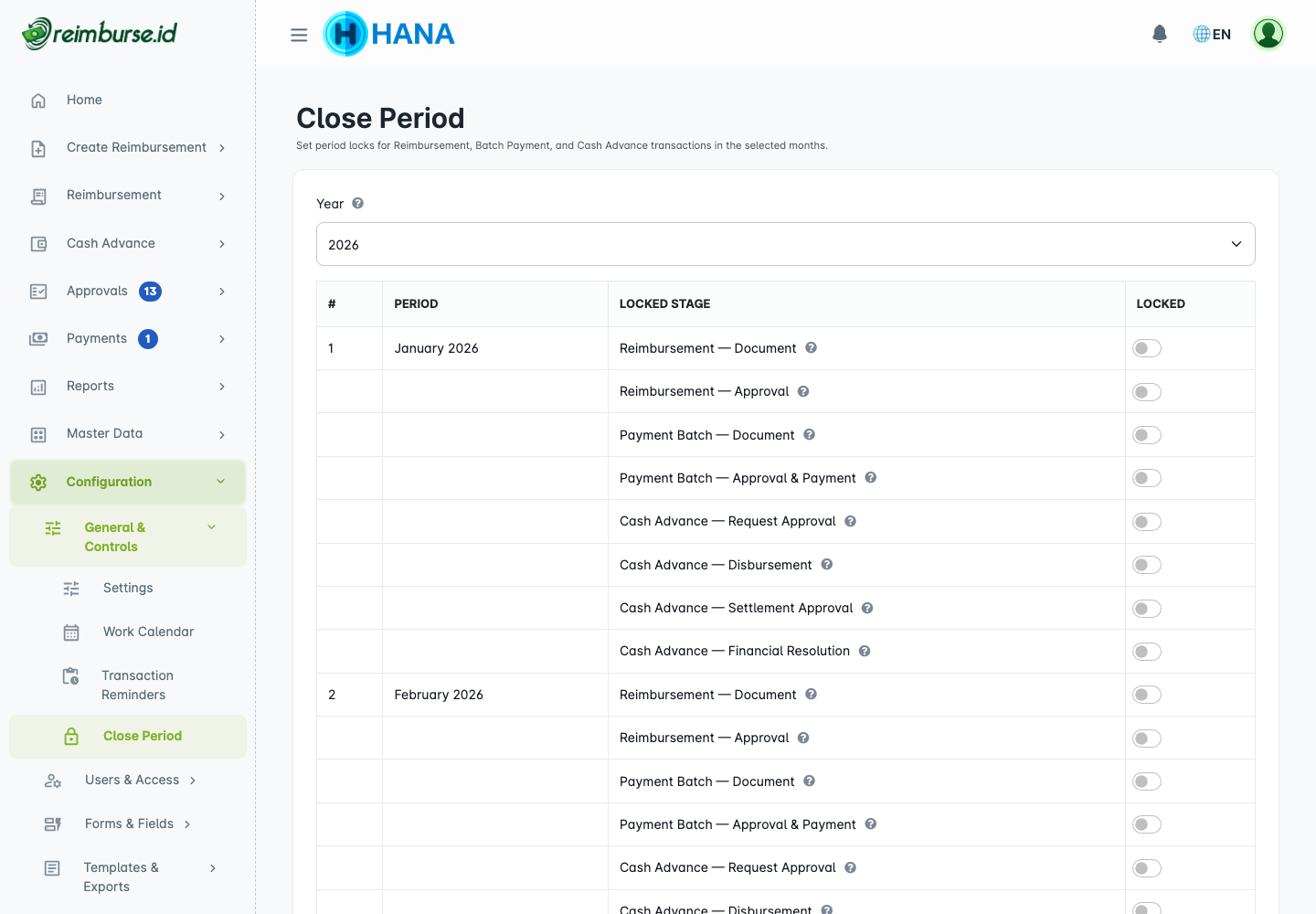
Task: Open the Reimbursement menu item
Action: [x=128, y=195]
